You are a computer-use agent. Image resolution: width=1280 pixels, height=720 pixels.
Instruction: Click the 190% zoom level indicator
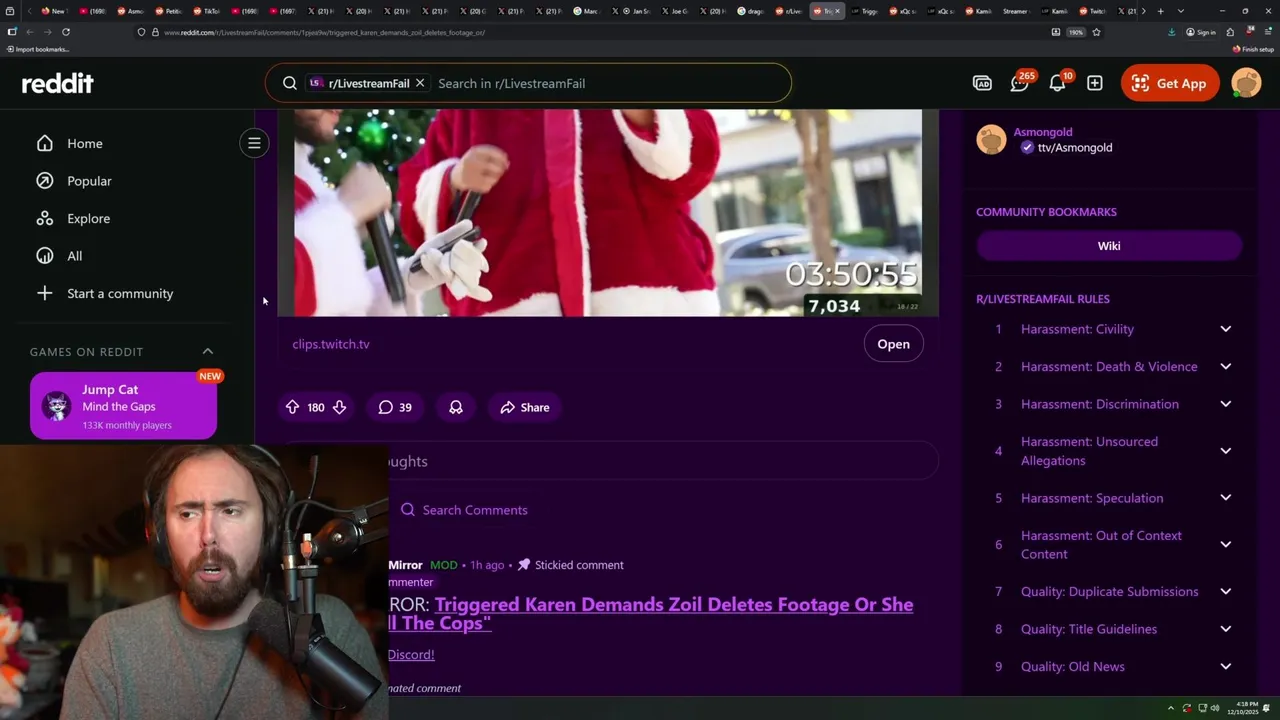click(x=1076, y=32)
